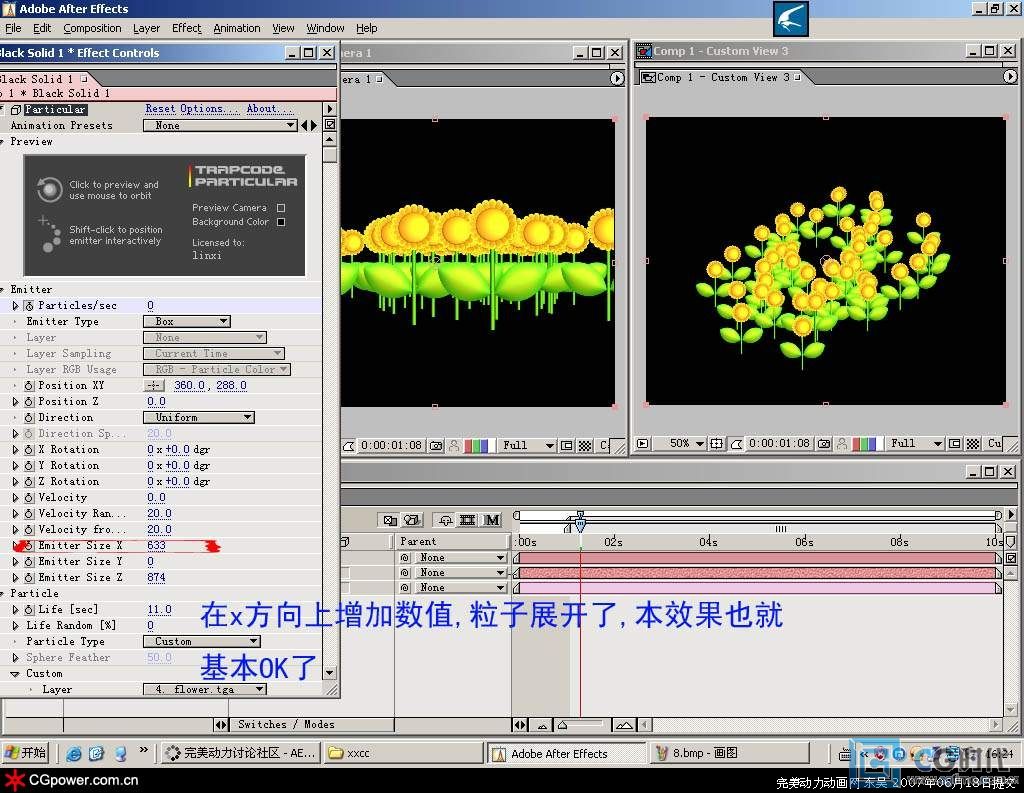Toggle region of interest in Camera 1 view
This screenshot has width=1024, height=793.
coord(567,446)
